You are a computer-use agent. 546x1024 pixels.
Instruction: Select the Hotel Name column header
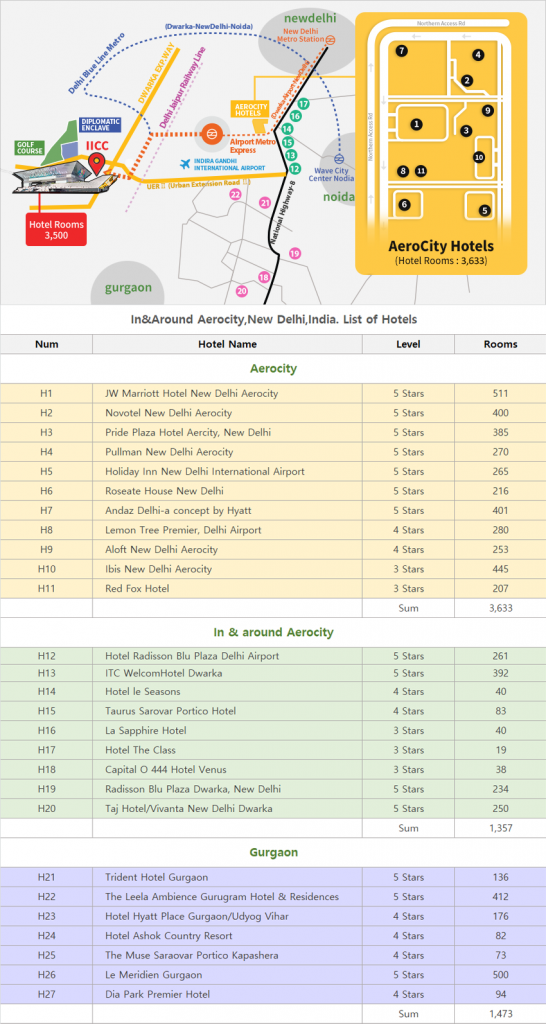click(x=227, y=344)
